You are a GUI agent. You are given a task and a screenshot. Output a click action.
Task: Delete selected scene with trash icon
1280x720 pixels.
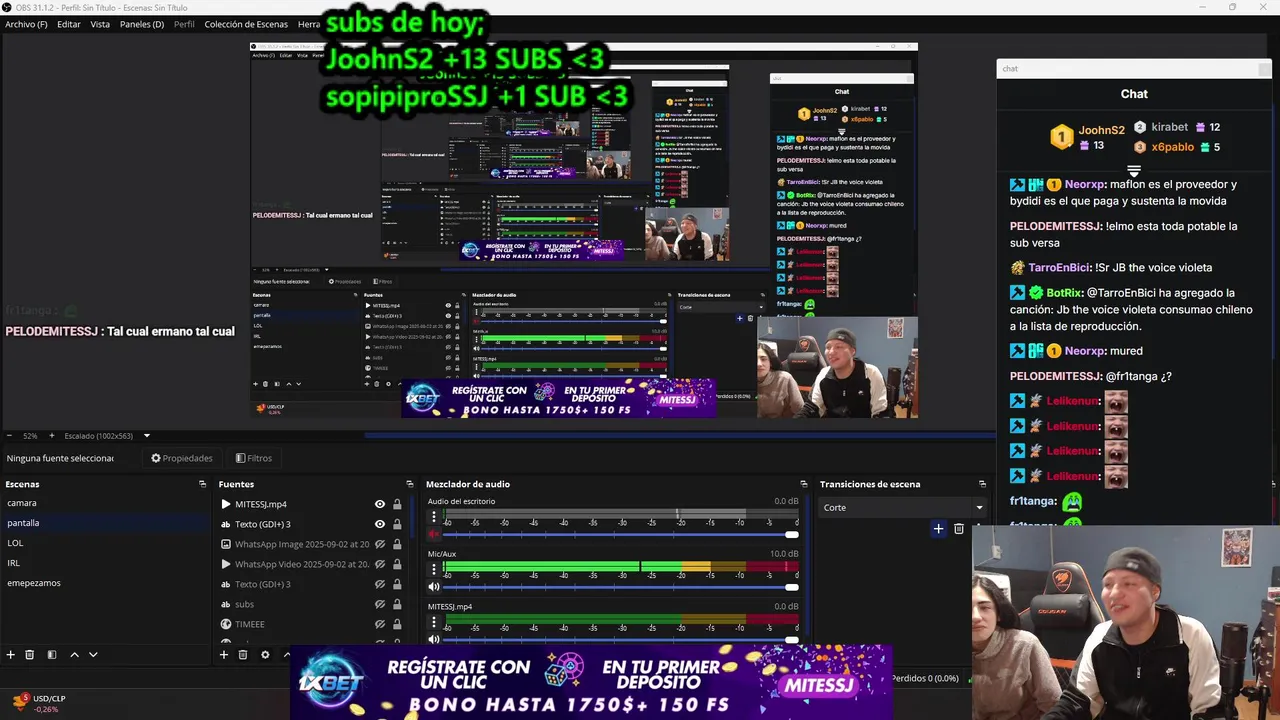[x=30, y=655]
